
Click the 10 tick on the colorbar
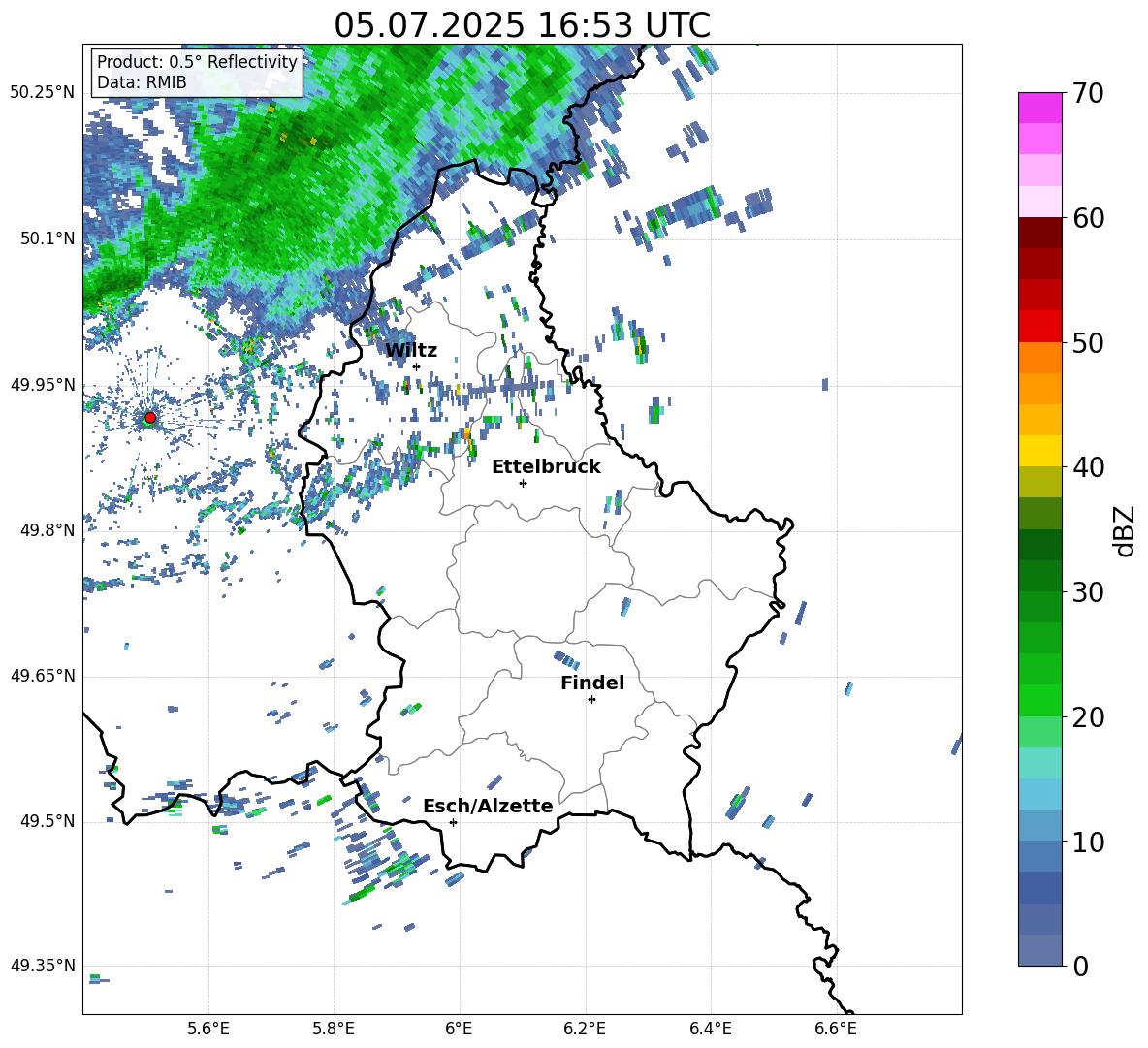coord(1088,842)
